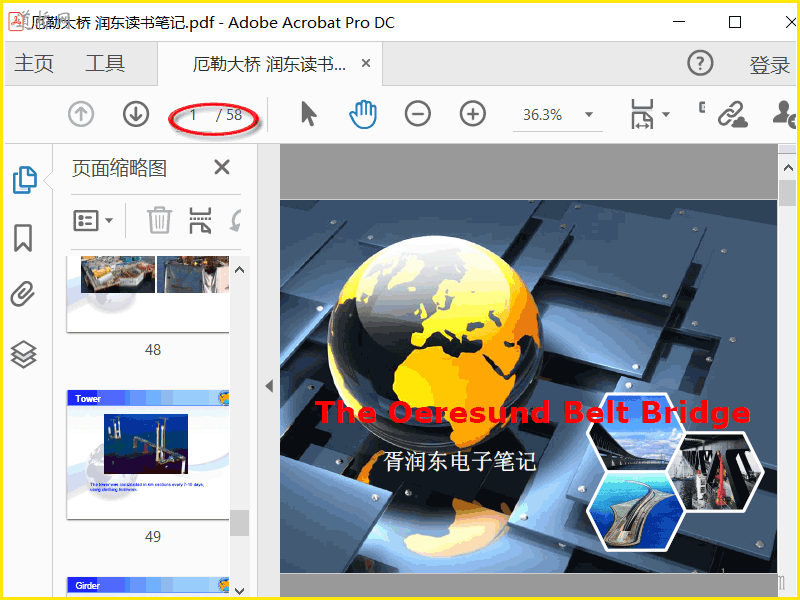Open thumbnail options menu icon

[93, 220]
